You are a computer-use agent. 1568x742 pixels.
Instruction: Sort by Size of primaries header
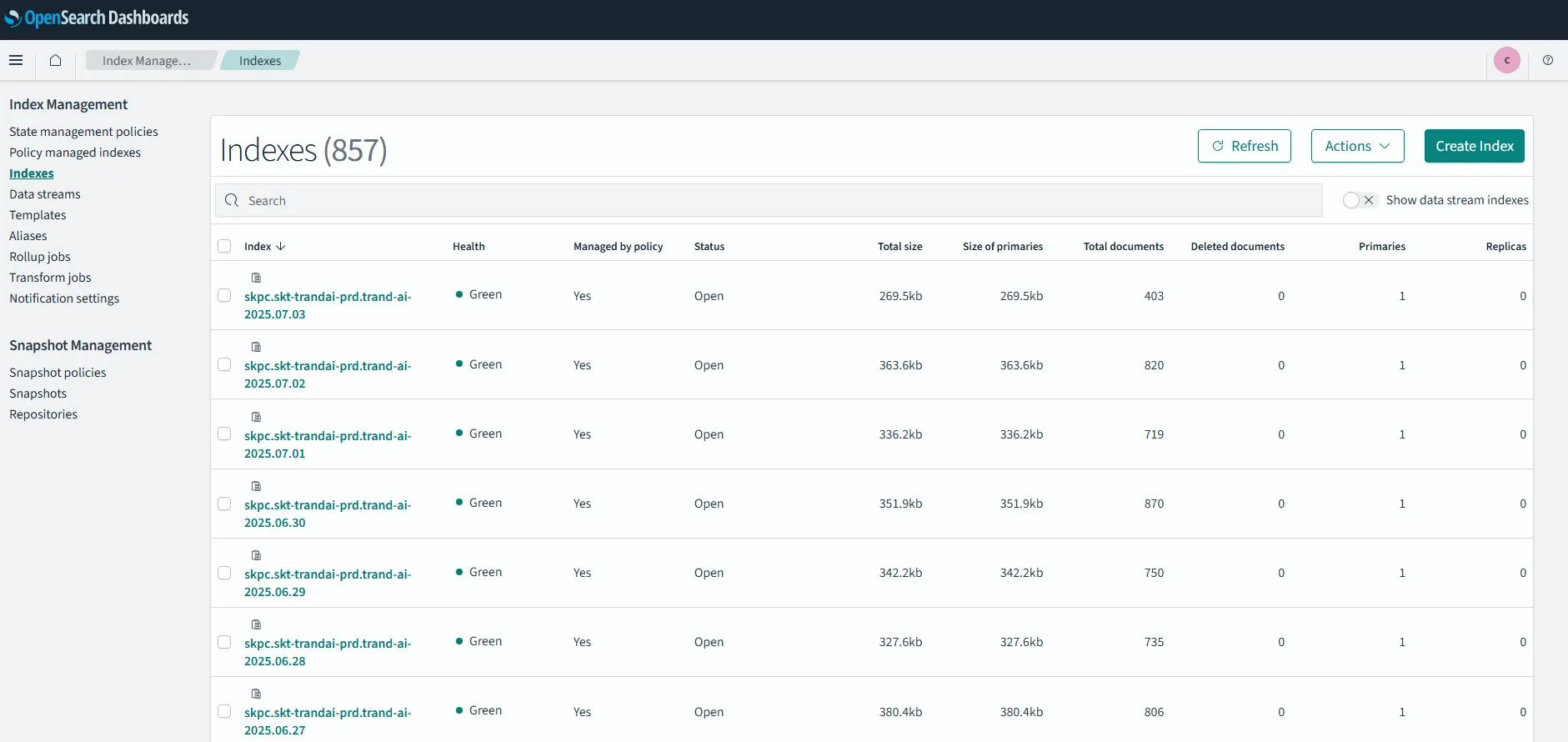pyautogui.click(x=1002, y=246)
